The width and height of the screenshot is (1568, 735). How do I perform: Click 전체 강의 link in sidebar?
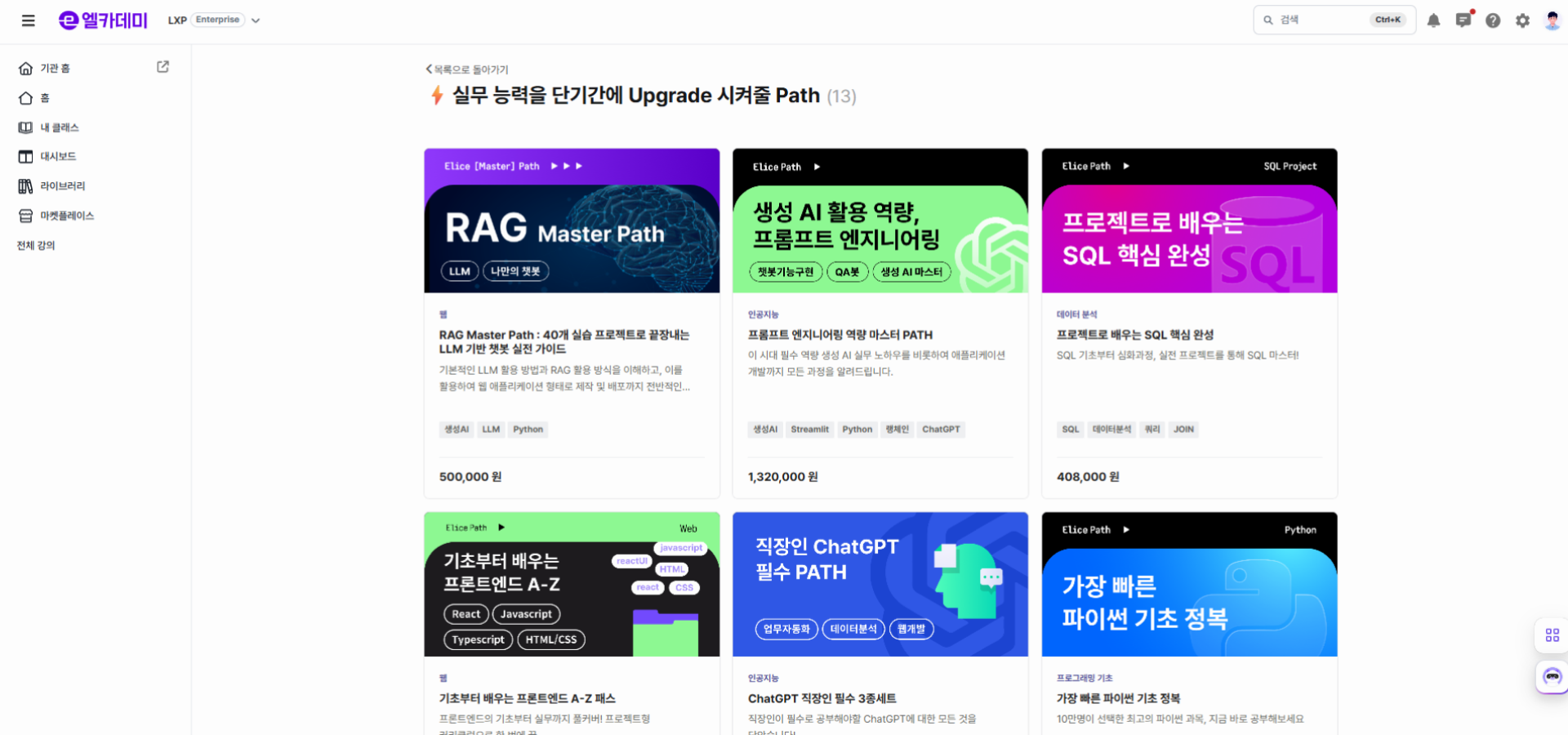36,245
